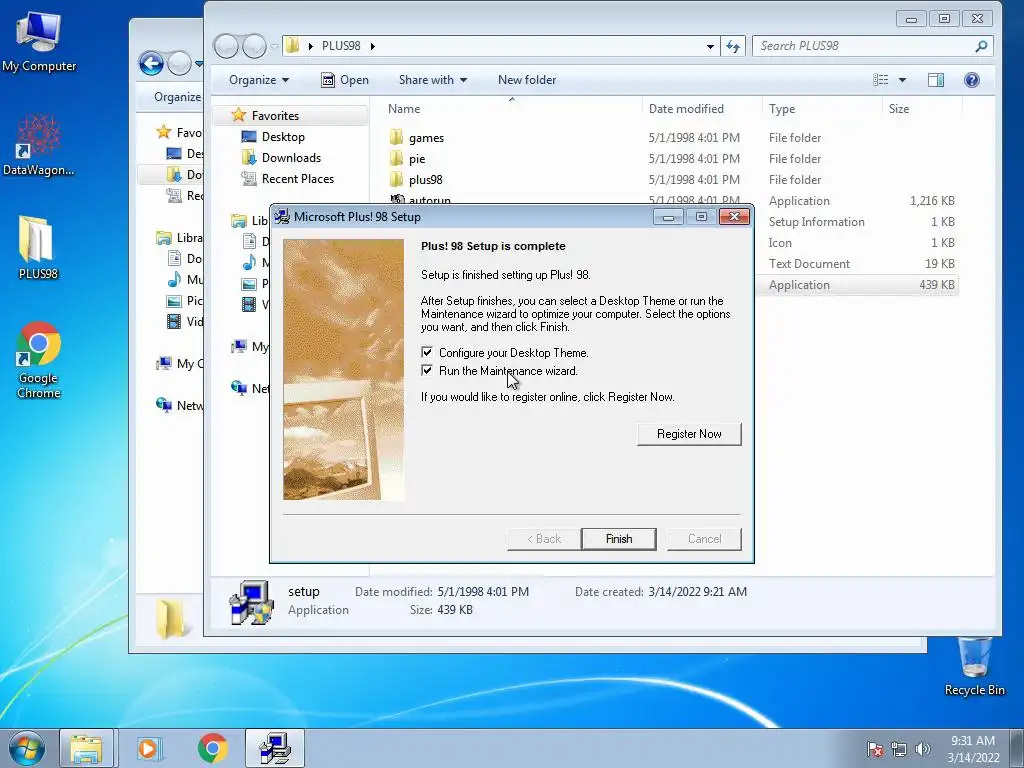Sort by Date modified column

click(686, 108)
